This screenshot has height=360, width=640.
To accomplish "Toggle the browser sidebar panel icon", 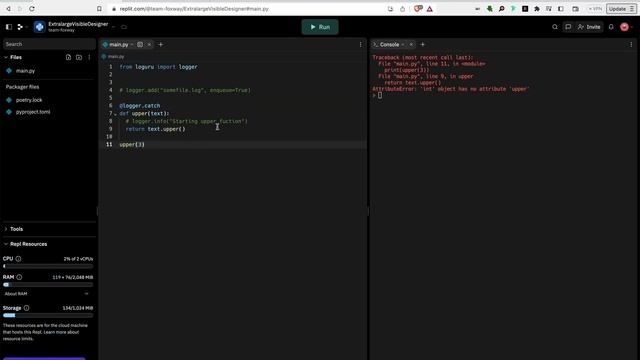I will pyautogui.click(x=561, y=9).
